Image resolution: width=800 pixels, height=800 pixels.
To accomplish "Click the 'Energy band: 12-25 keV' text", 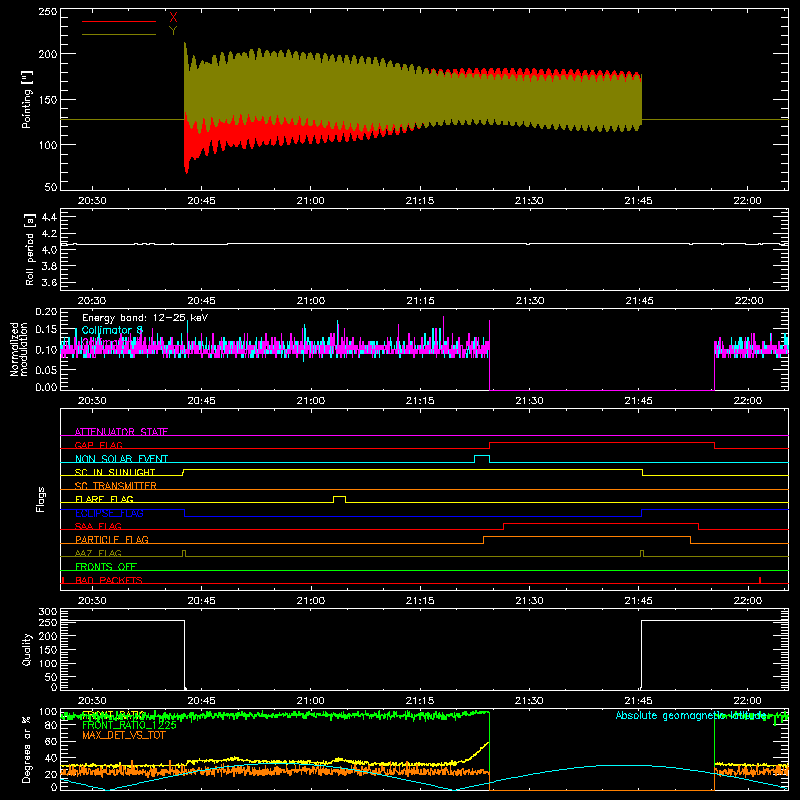I will (145, 318).
